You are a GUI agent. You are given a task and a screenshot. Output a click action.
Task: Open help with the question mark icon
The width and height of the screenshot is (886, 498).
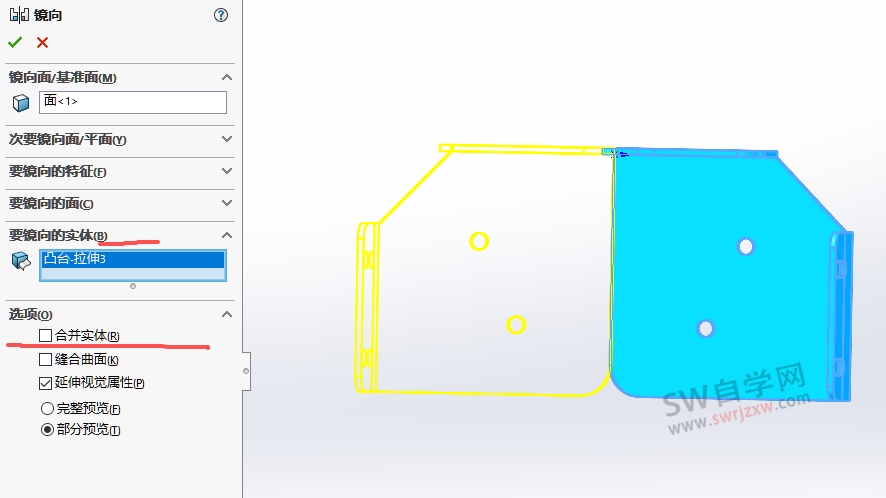point(221,15)
